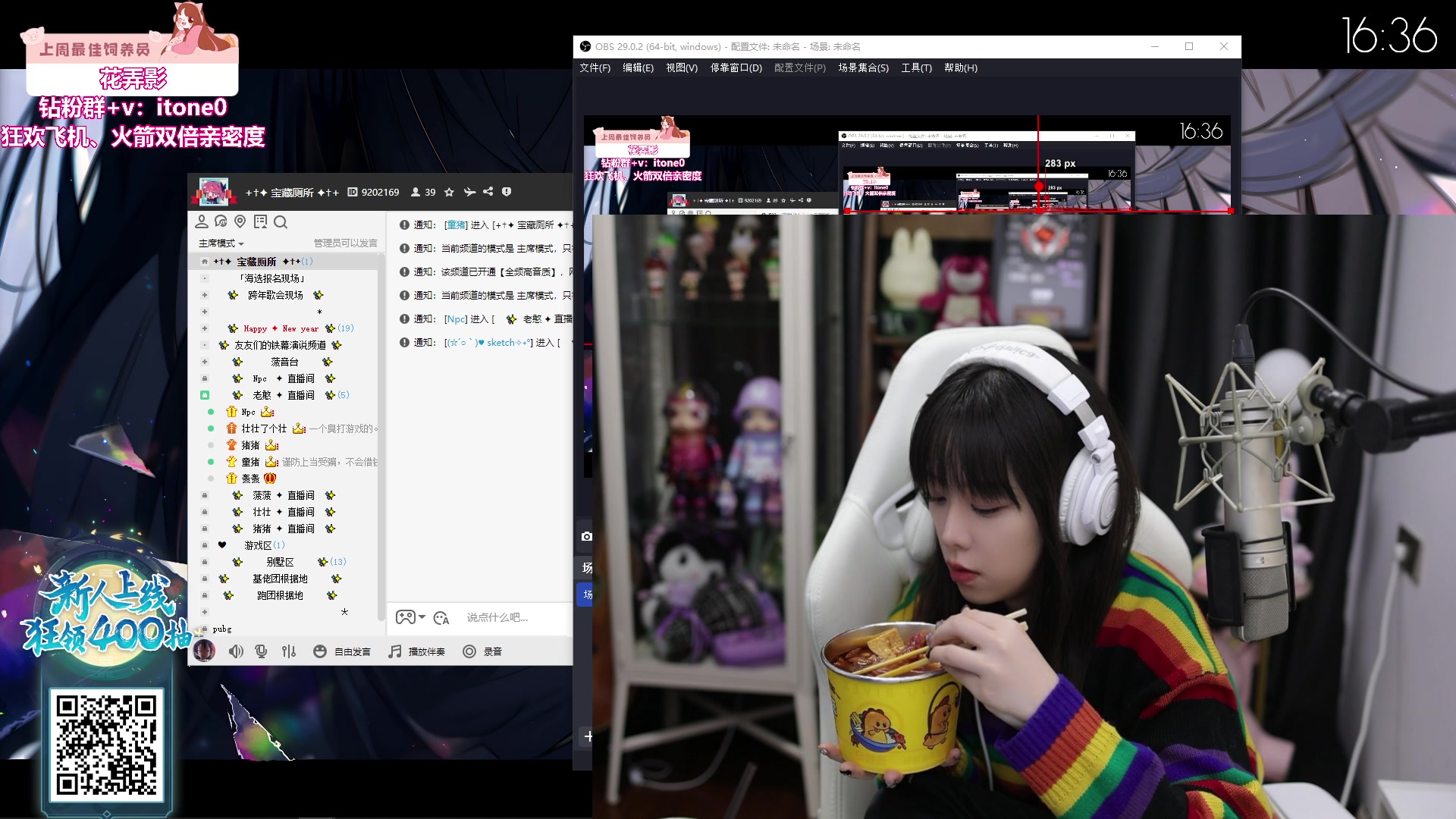Click the share icon in channel header
This screenshot has height=819, width=1456.
[x=488, y=192]
